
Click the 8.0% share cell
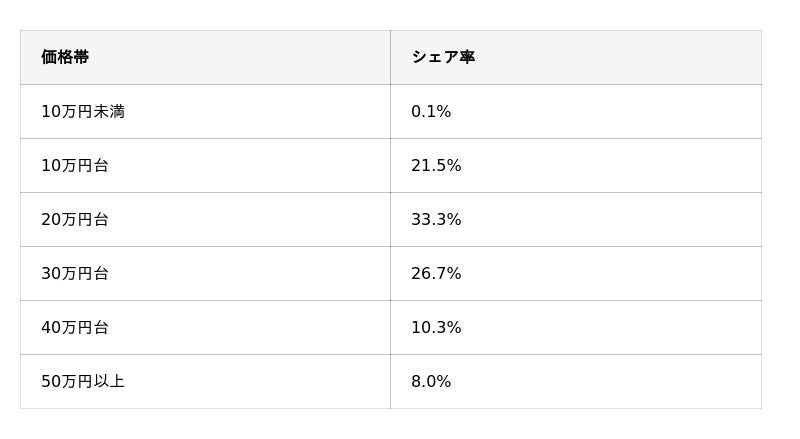(x=431, y=381)
